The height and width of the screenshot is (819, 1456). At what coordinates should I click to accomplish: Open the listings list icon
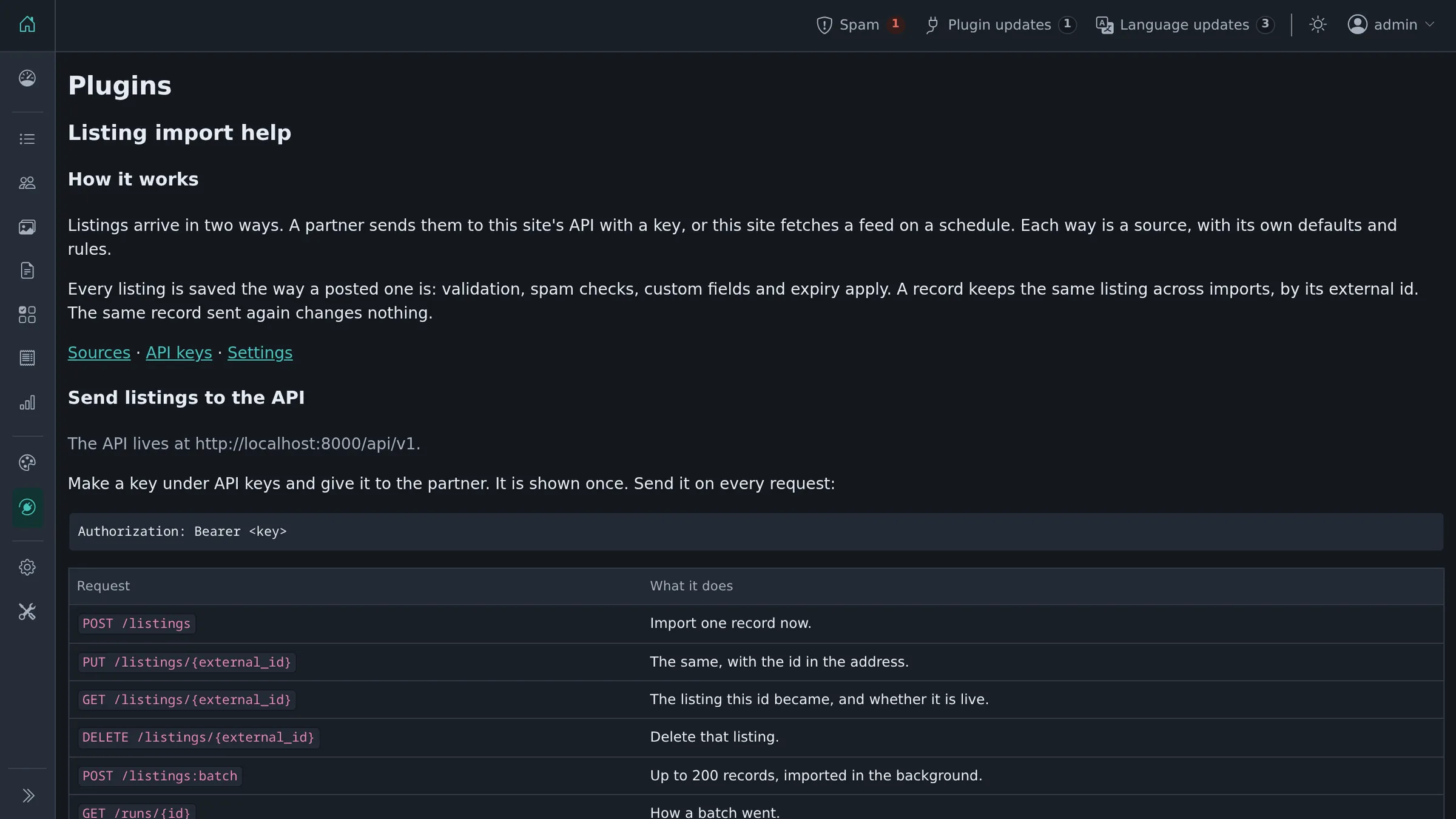point(27,139)
